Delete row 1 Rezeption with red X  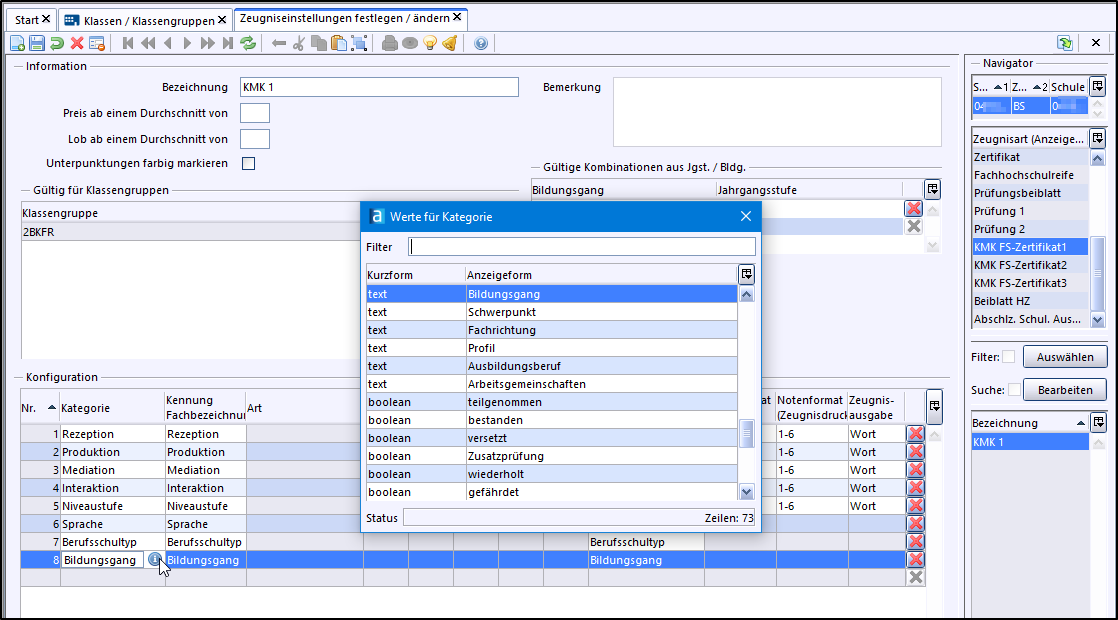(x=914, y=434)
